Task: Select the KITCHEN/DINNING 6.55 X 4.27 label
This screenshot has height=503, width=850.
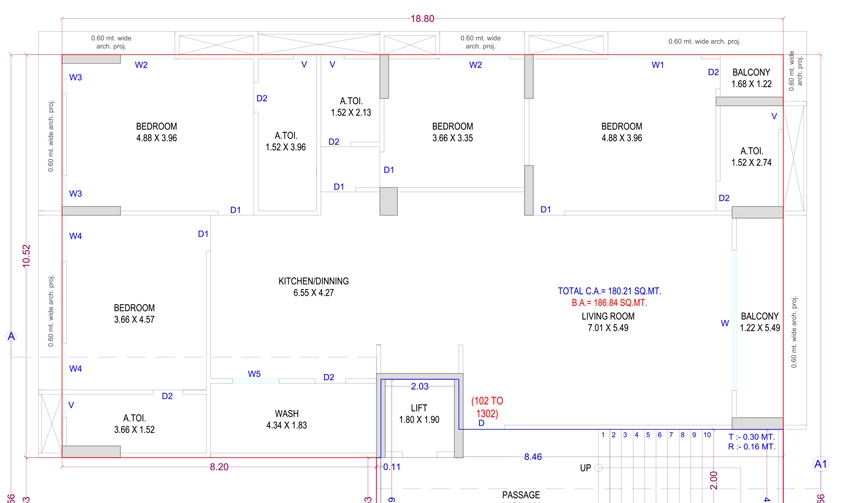Action: pos(313,287)
